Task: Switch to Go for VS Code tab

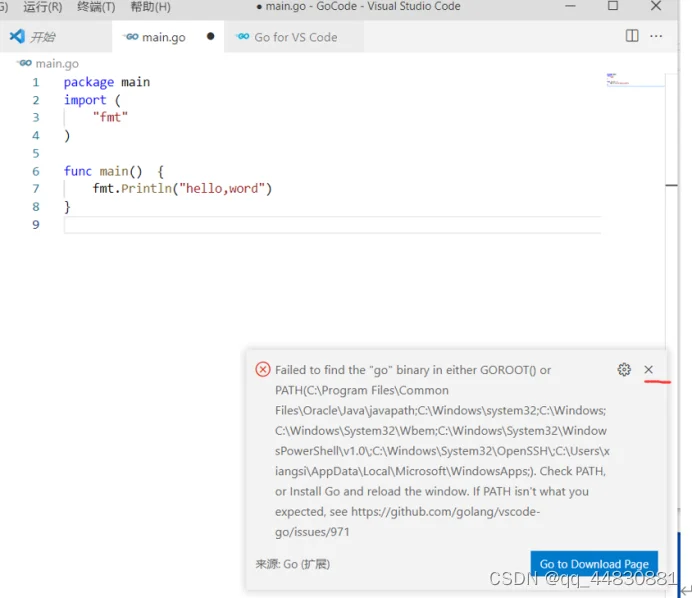Action: [x=296, y=37]
